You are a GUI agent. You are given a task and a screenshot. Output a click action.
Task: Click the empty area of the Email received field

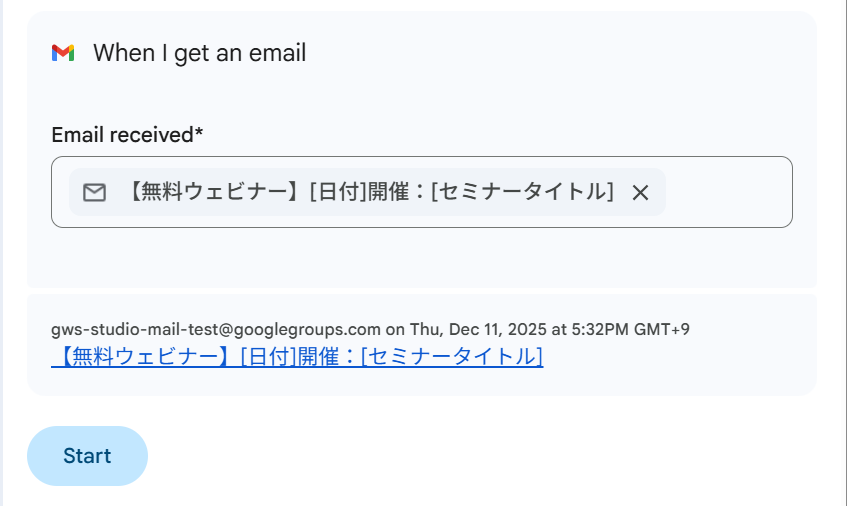pyautogui.click(x=728, y=192)
